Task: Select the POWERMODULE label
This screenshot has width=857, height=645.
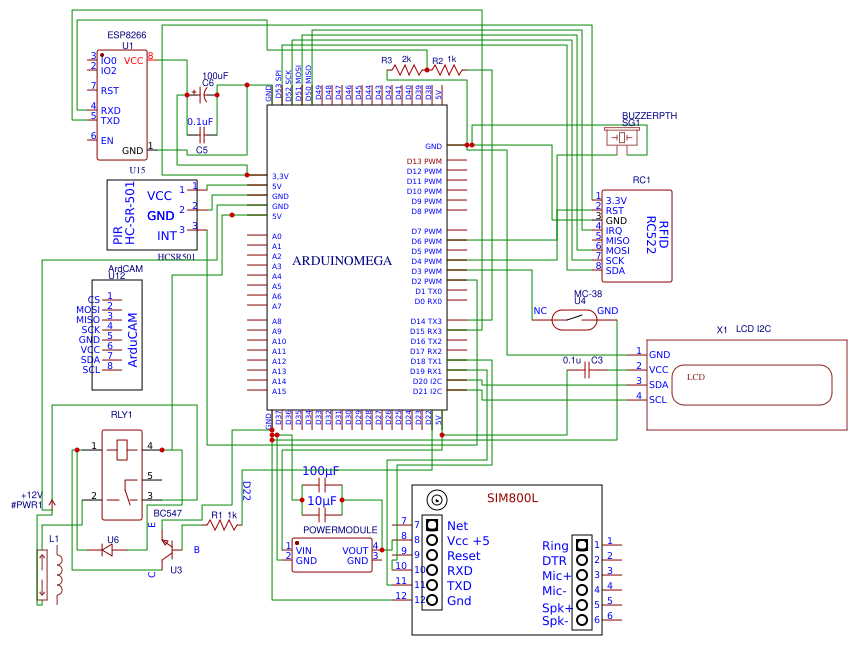Action: (341, 530)
